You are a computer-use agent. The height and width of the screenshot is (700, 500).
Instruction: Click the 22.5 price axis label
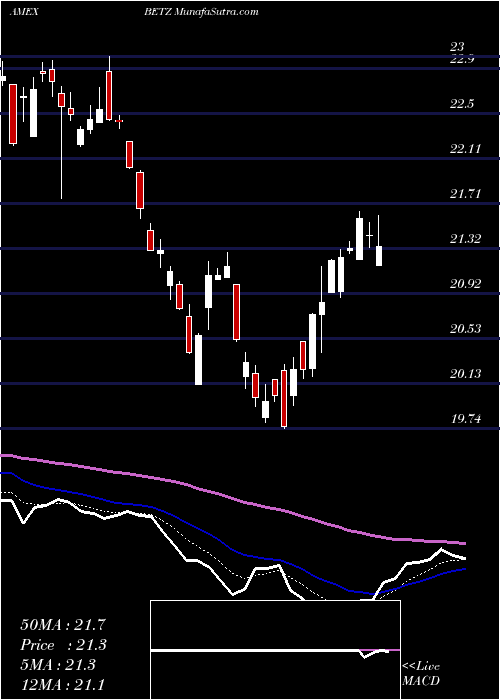[462, 104]
